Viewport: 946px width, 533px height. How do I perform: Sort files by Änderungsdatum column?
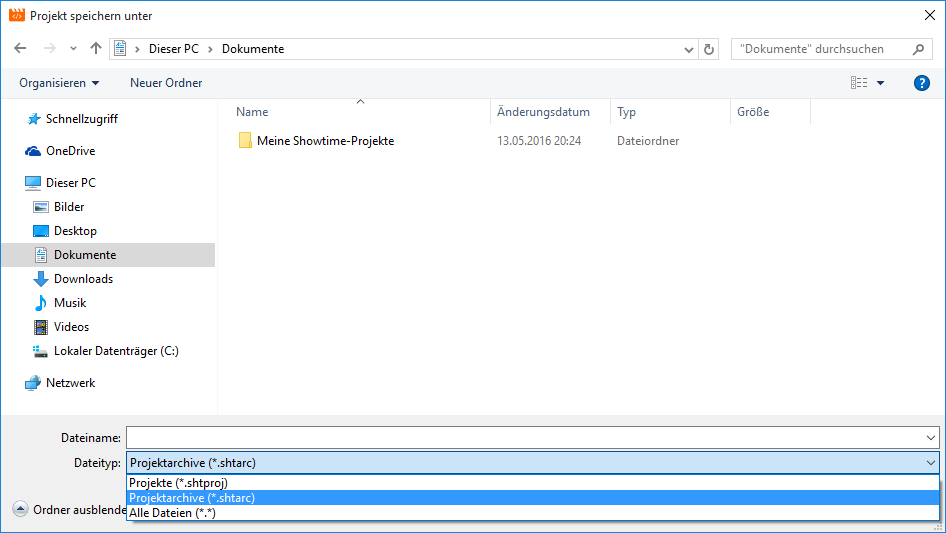point(543,112)
